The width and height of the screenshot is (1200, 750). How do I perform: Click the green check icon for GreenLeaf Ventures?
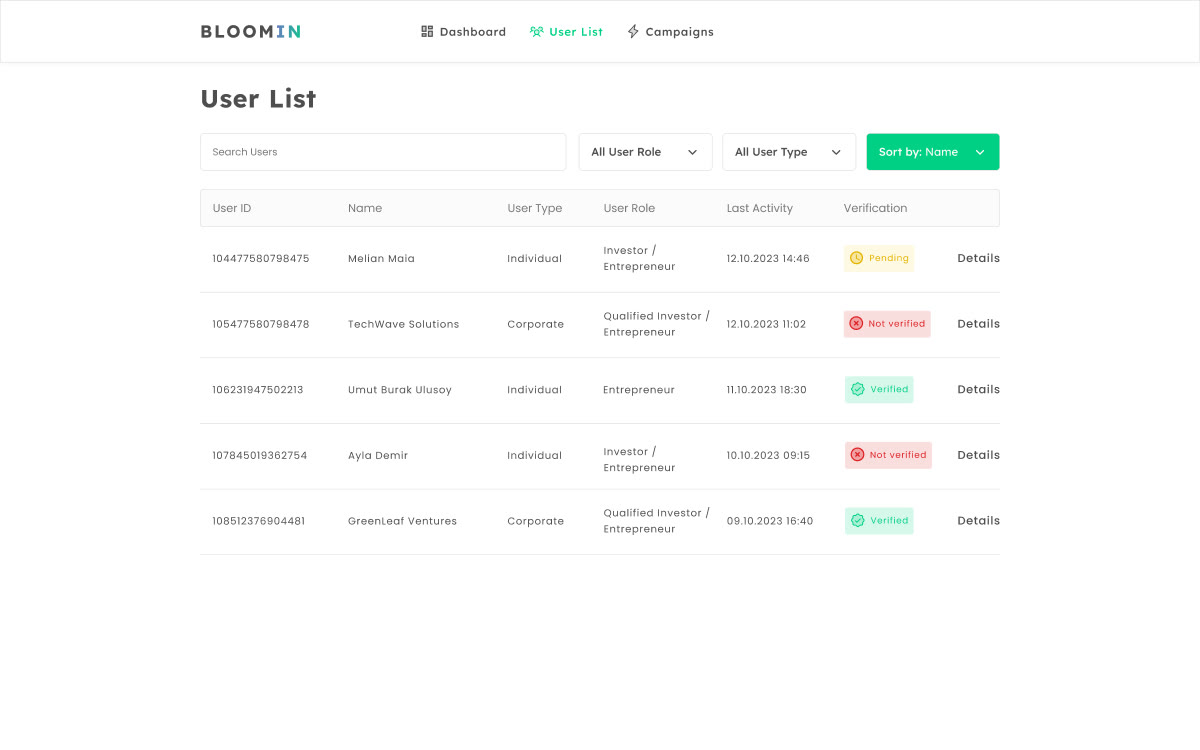click(857, 521)
